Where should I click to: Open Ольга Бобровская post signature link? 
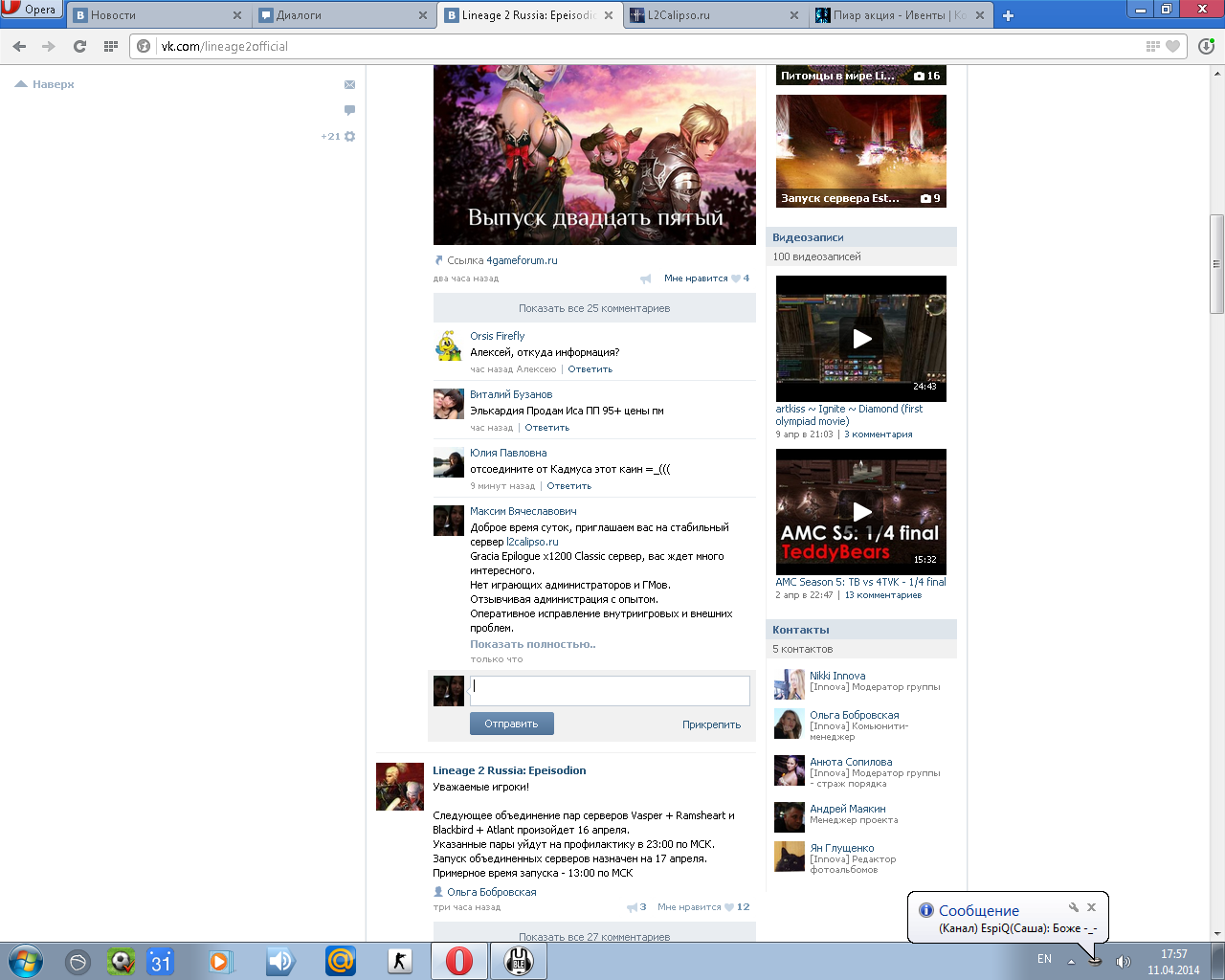(491, 892)
